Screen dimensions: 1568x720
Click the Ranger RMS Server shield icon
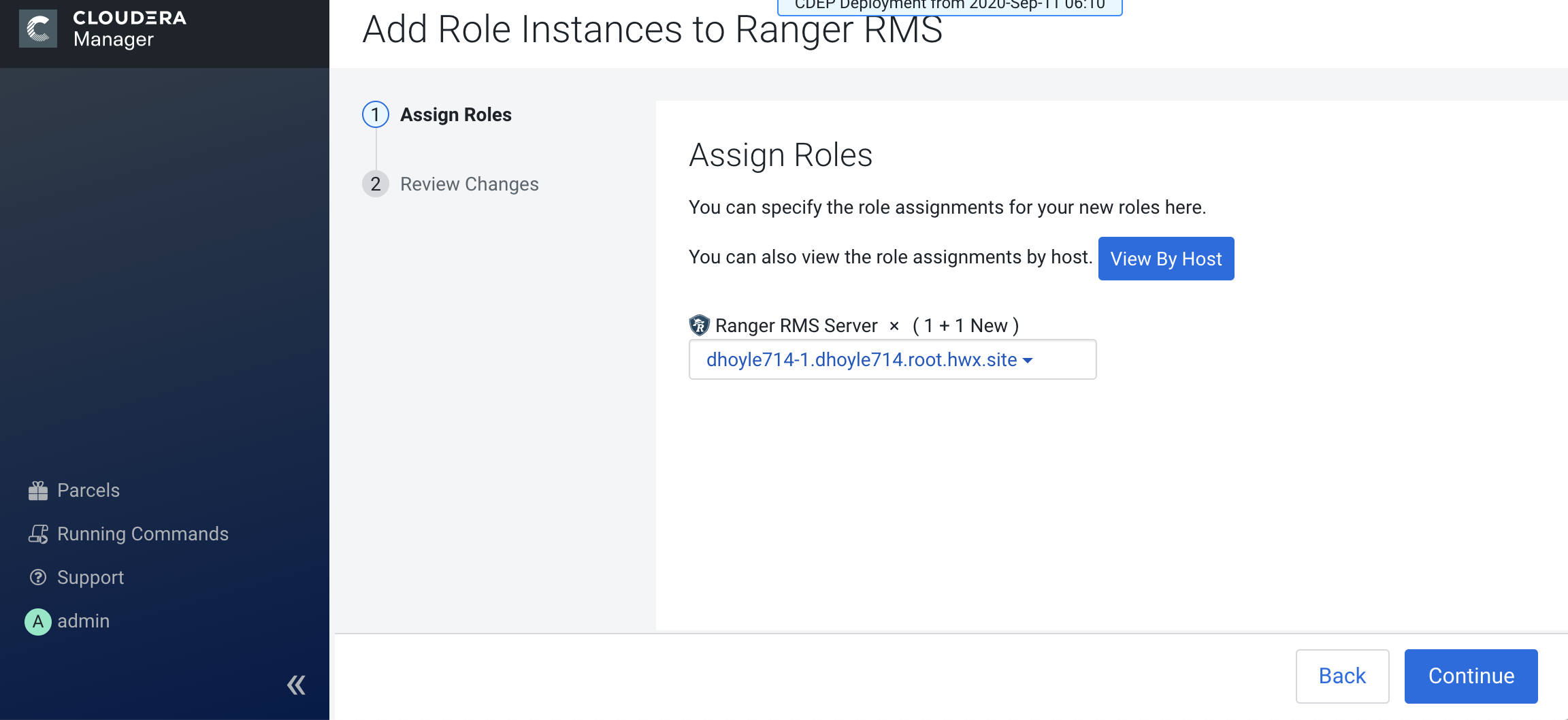(x=699, y=325)
